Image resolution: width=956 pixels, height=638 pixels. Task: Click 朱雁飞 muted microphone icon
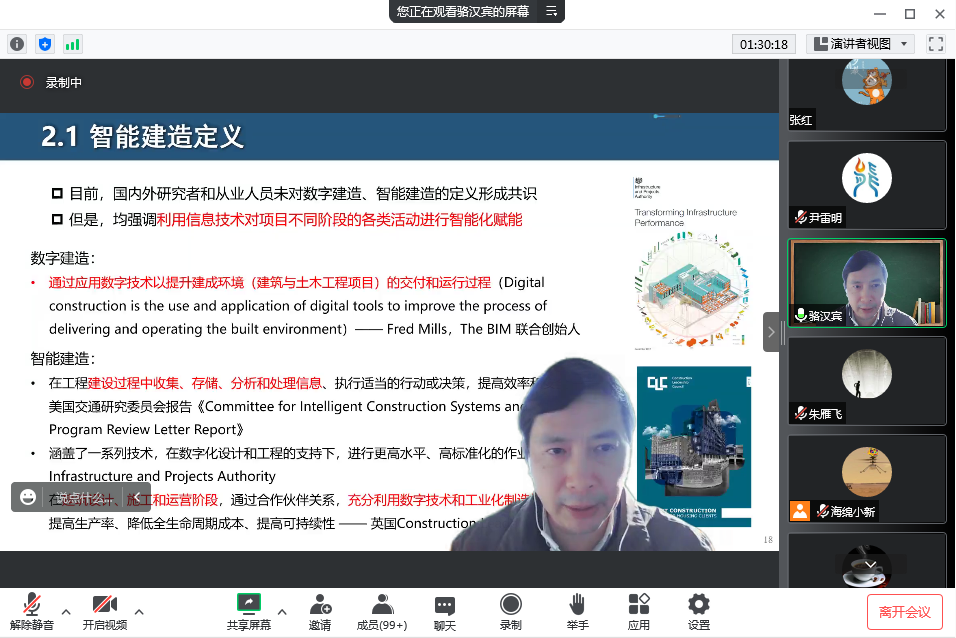[800, 413]
